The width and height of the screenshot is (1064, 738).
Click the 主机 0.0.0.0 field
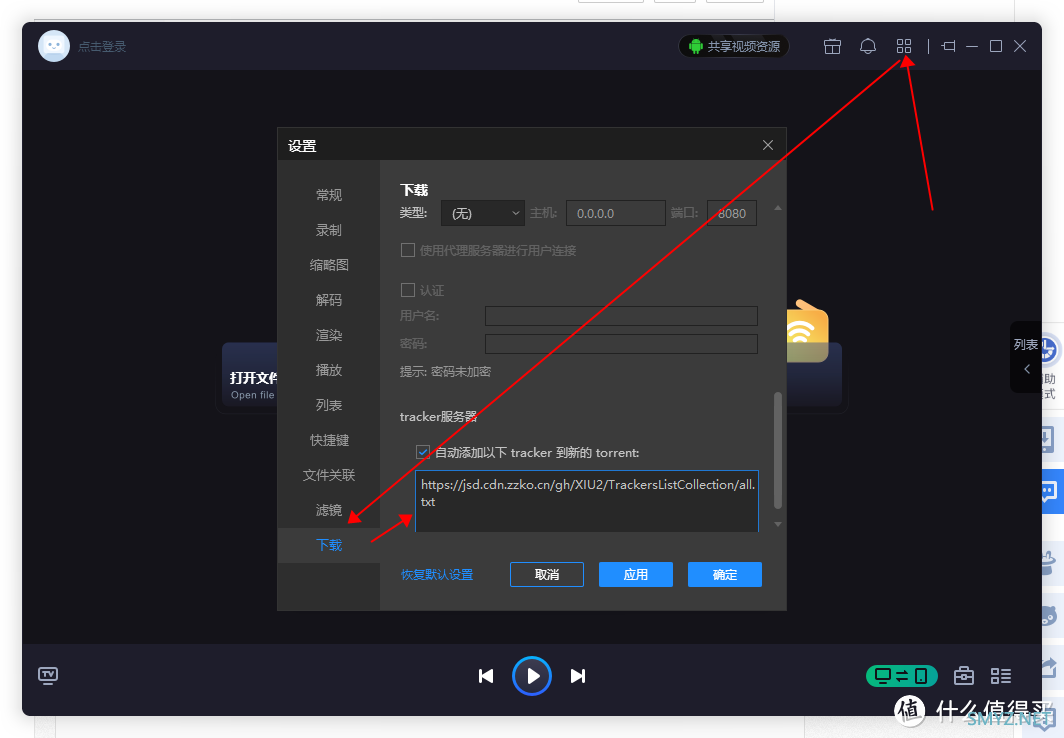pos(615,214)
